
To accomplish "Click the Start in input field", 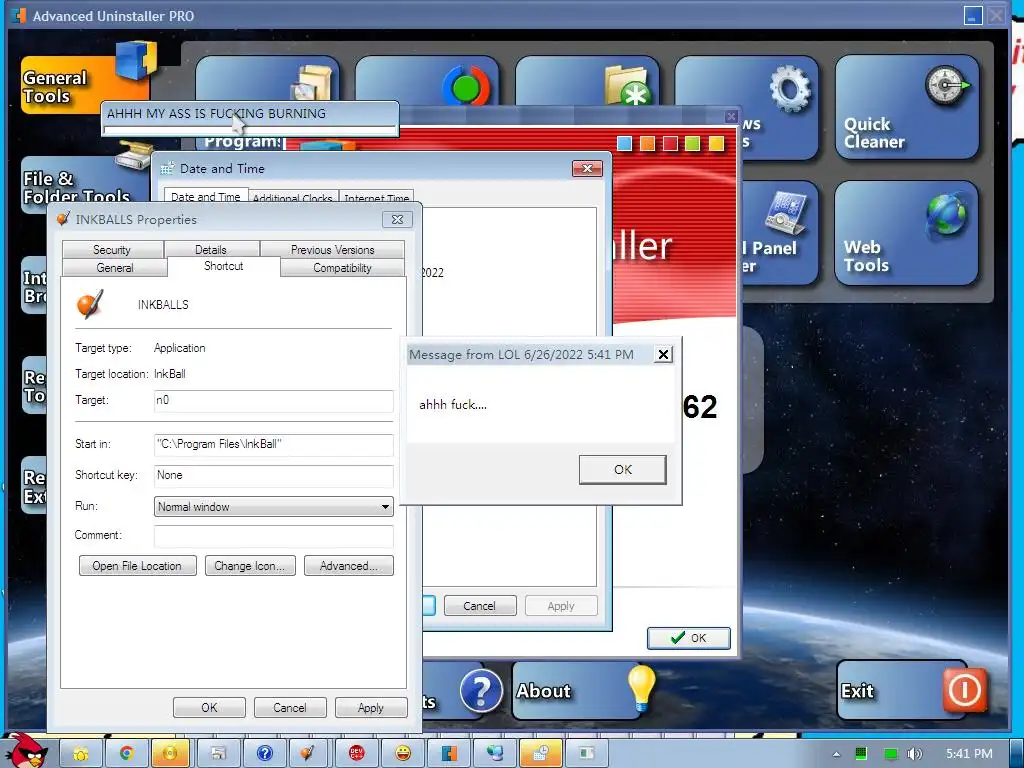I will click(274, 445).
